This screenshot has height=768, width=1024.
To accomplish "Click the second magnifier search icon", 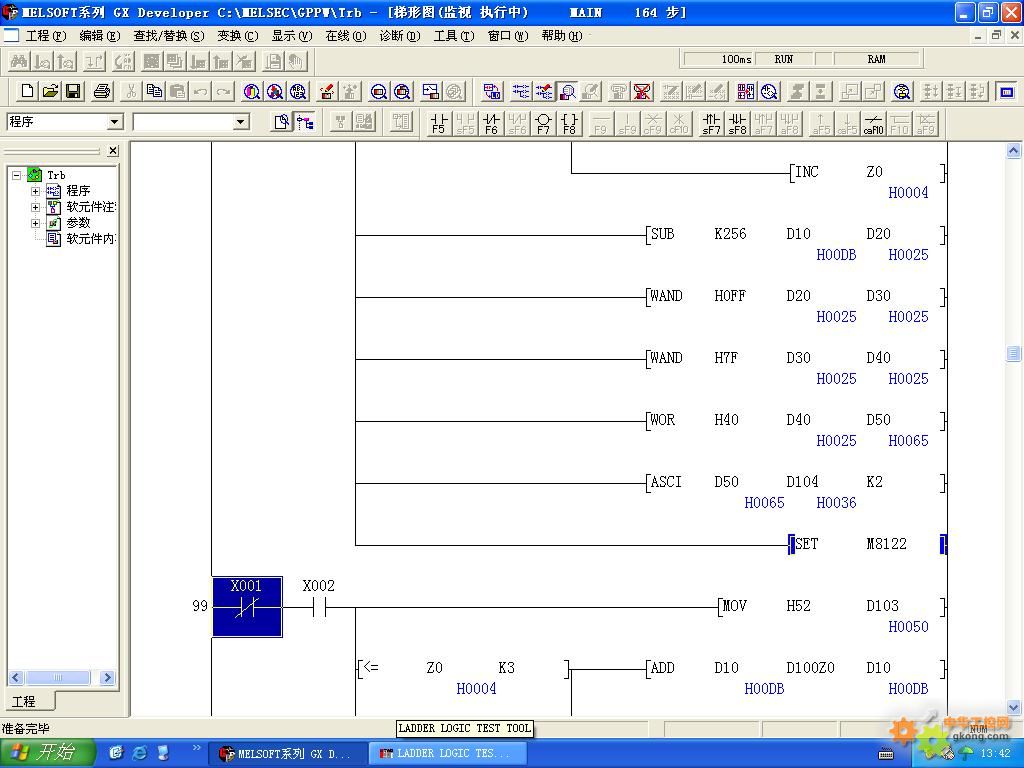I will pos(275,91).
